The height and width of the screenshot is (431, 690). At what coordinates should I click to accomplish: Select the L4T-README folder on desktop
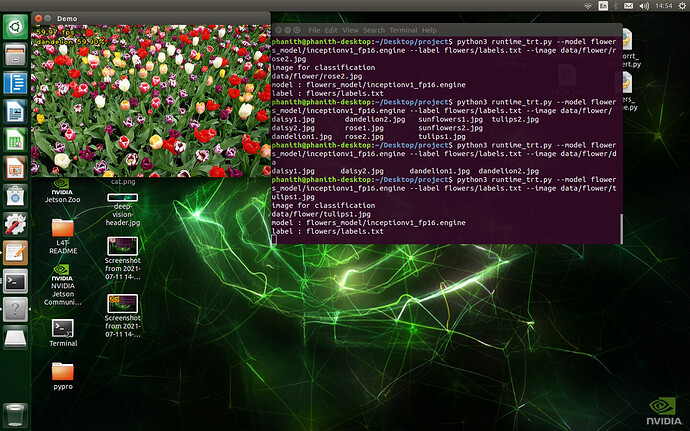point(63,237)
